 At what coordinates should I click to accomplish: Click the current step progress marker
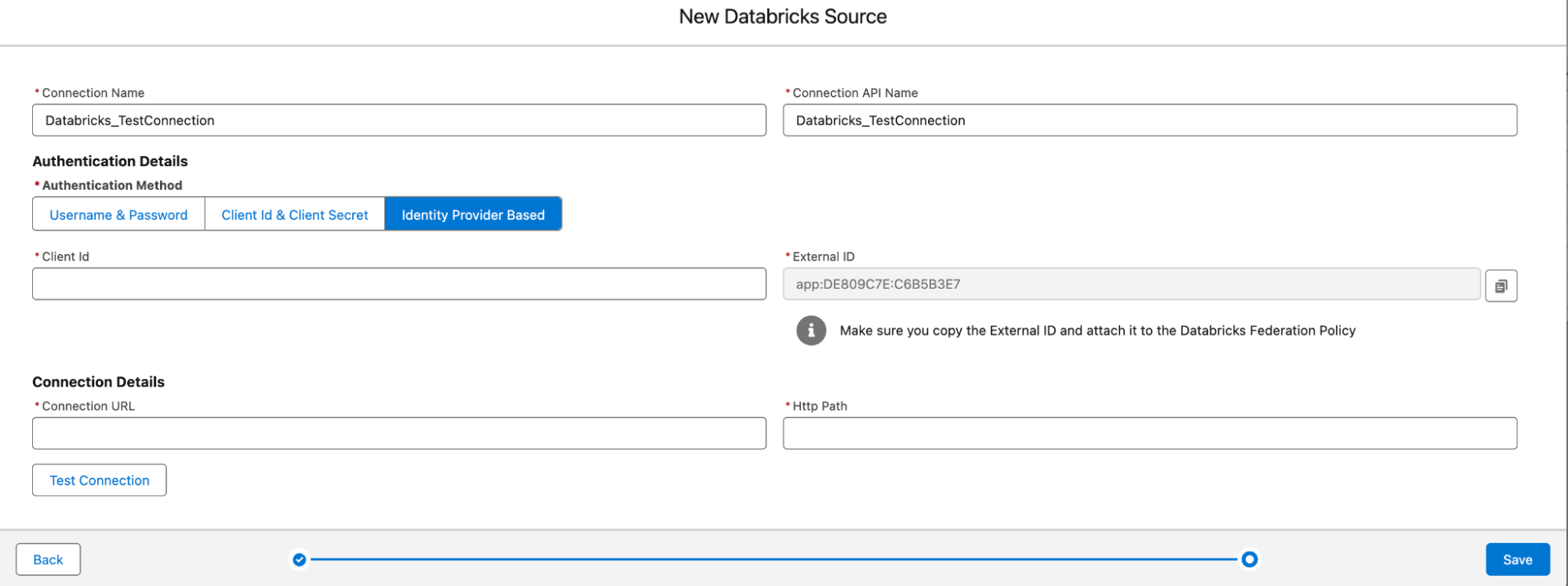(1250, 559)
